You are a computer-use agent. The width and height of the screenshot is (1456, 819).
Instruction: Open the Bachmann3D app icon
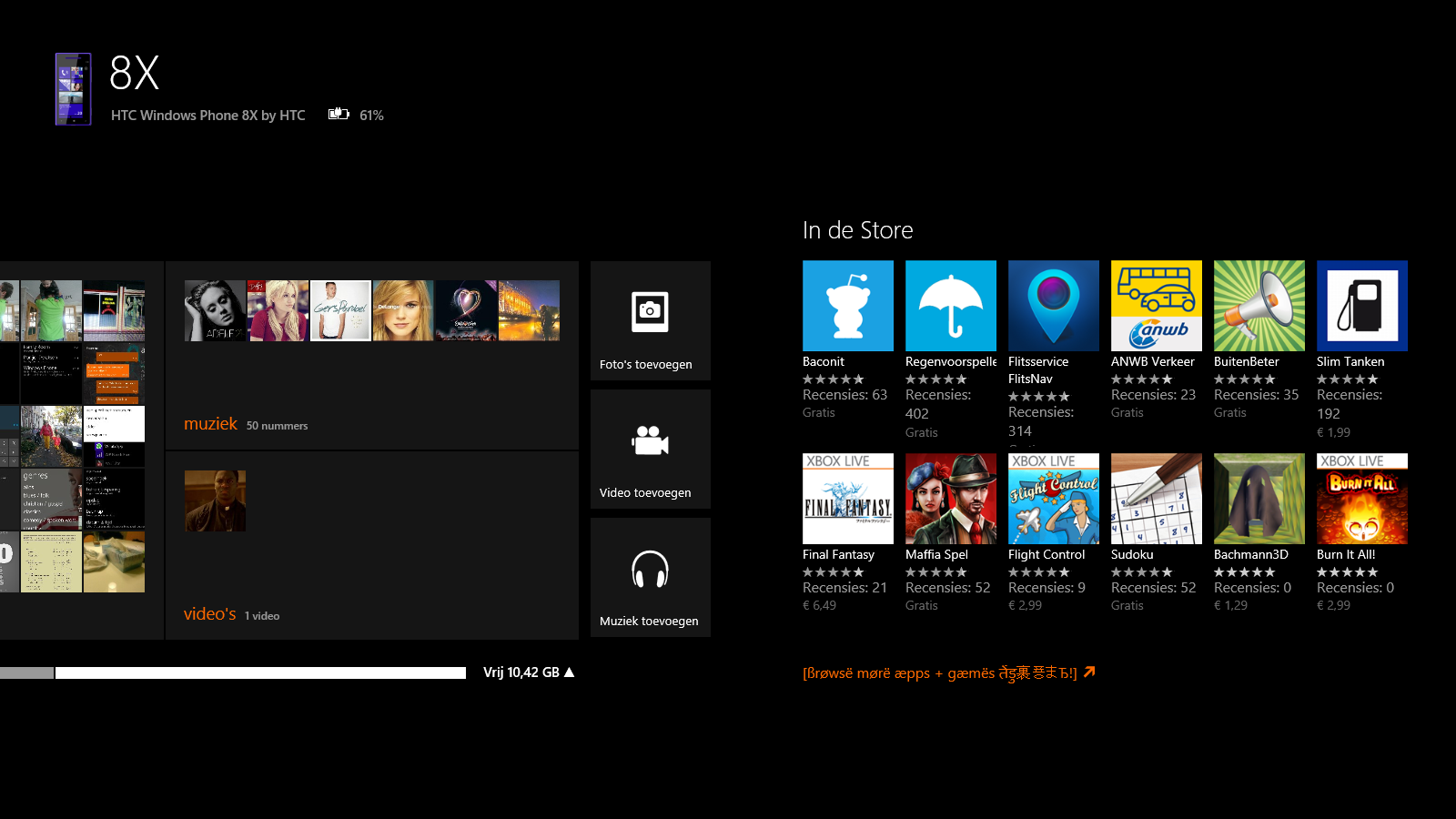[x=1259, y=499]
